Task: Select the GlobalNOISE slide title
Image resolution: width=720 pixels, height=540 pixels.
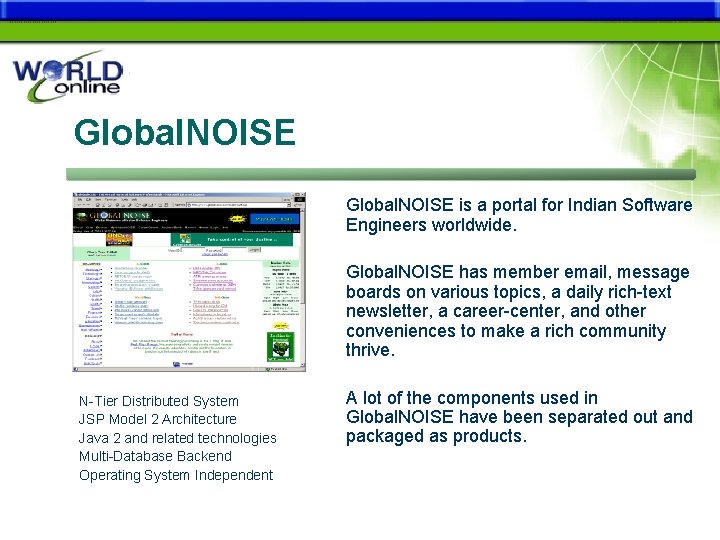Action: tap(184, 132)
